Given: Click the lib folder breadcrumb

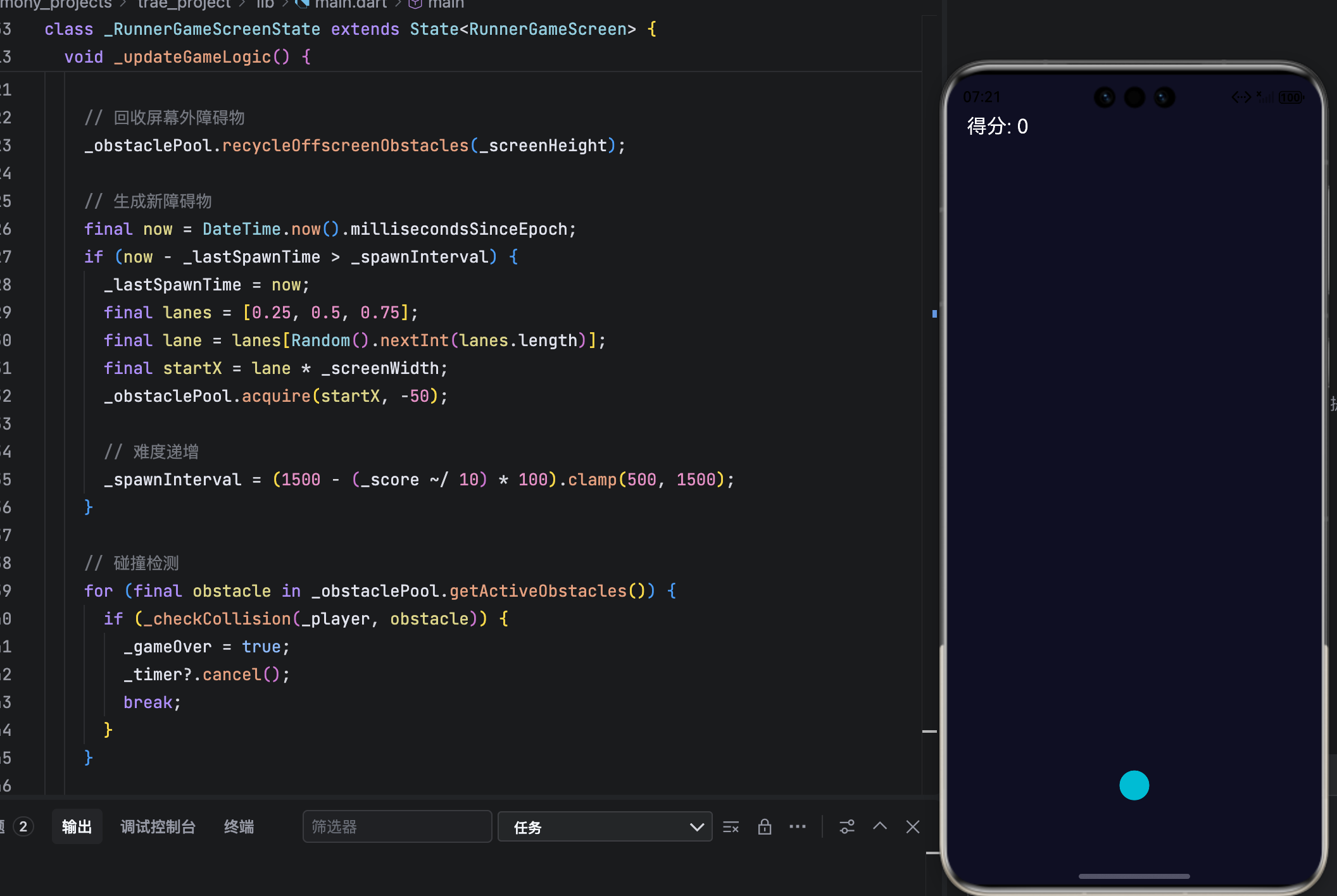Looking at the screenshot, I should pyautogui.click(x=265, y=4).
